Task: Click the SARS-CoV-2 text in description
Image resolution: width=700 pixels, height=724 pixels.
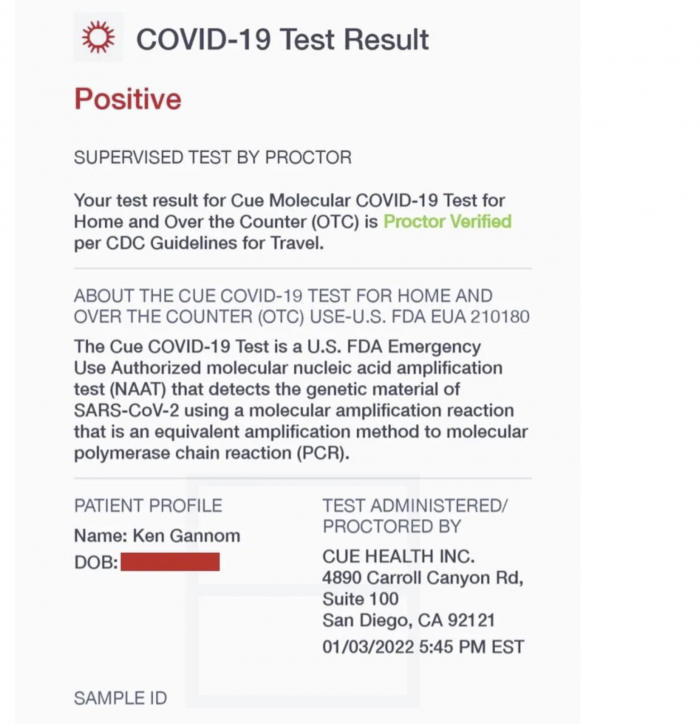Action: point(126,411)
